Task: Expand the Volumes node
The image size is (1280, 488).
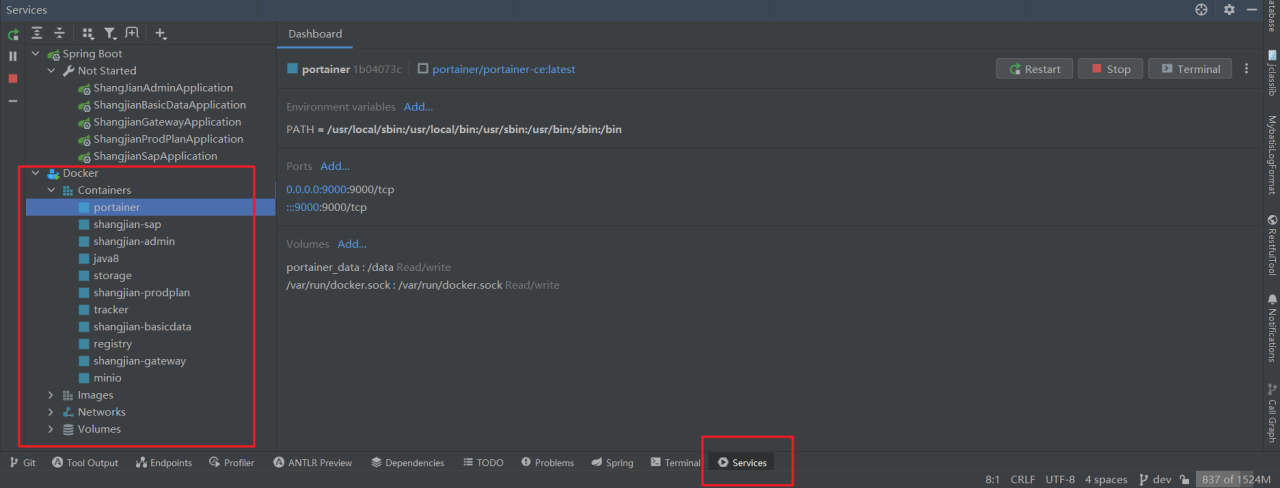Action: (x=51, y=429)
